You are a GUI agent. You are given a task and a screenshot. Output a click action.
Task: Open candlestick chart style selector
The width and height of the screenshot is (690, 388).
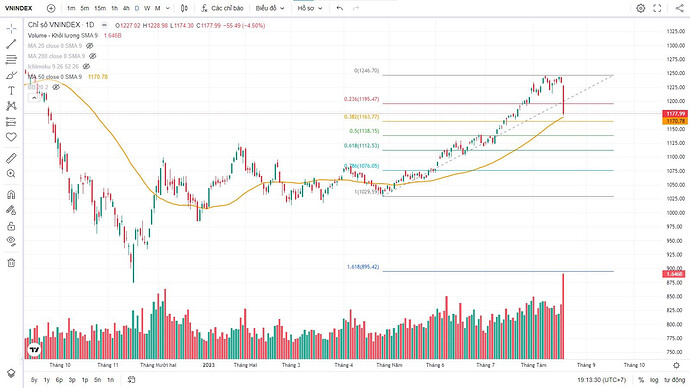tap(184, 8)
